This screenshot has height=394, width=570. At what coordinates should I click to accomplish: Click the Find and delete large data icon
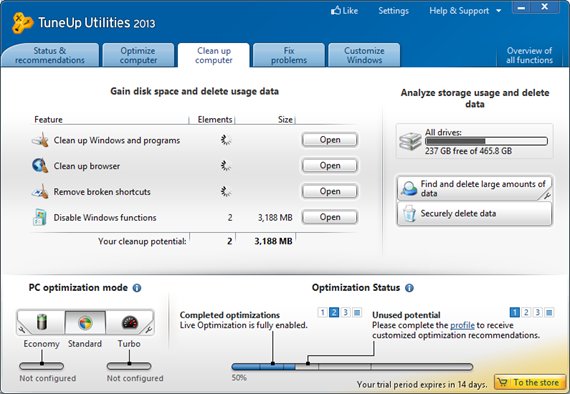pos(410,188)
